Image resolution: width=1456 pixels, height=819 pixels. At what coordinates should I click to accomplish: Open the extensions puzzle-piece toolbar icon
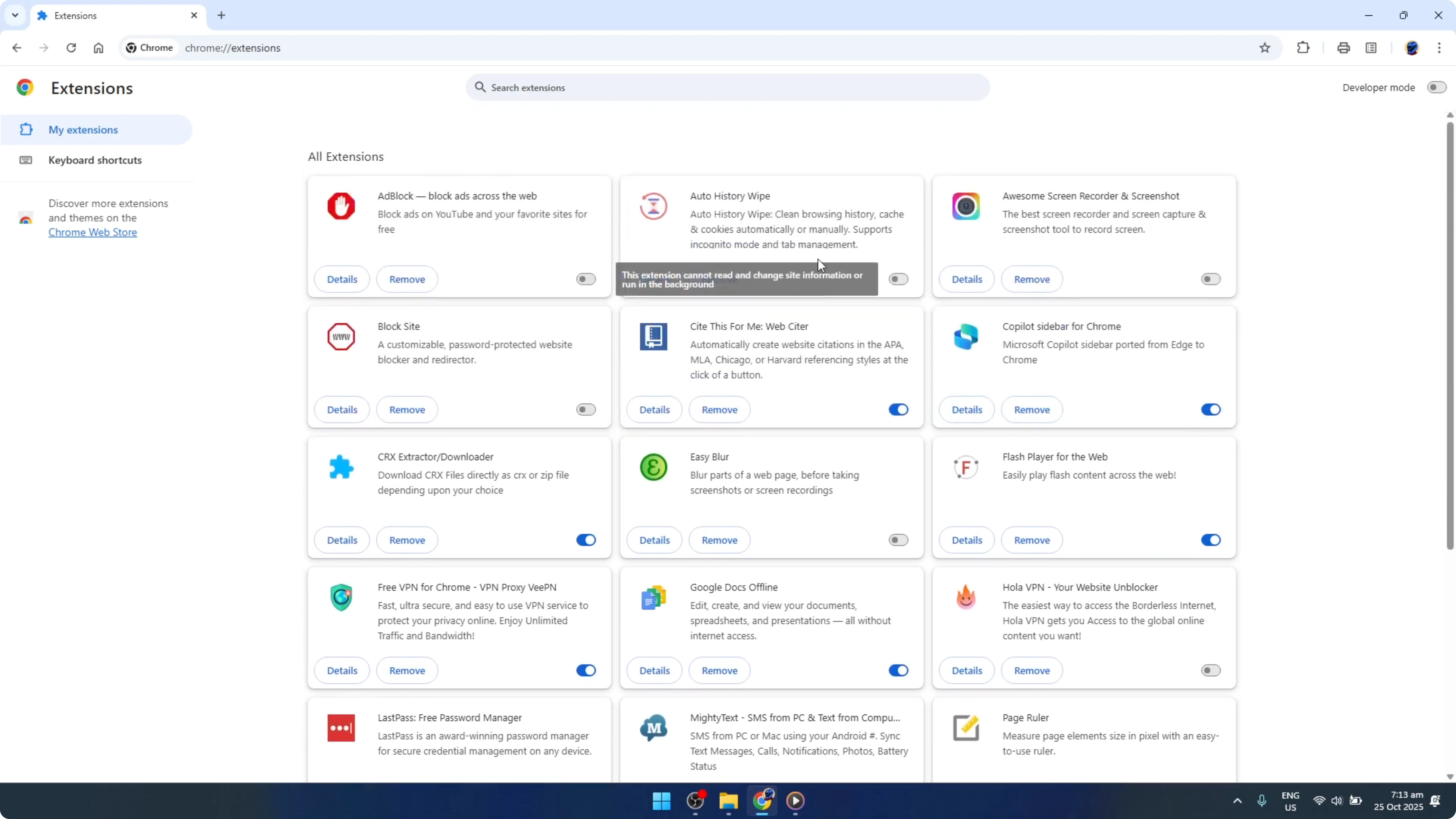click(1303, 47)
